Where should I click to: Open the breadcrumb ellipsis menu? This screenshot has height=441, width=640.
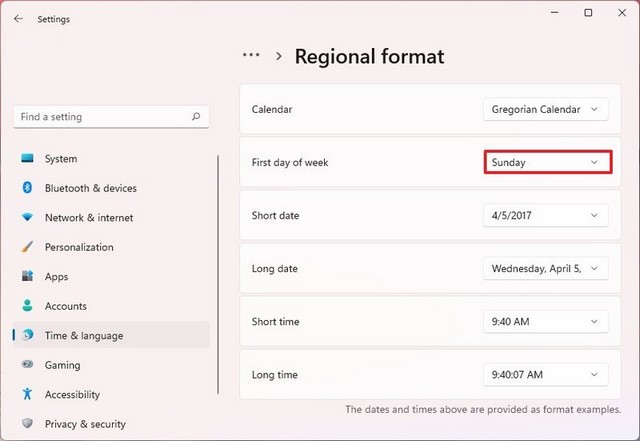click(x=251, y=55)
